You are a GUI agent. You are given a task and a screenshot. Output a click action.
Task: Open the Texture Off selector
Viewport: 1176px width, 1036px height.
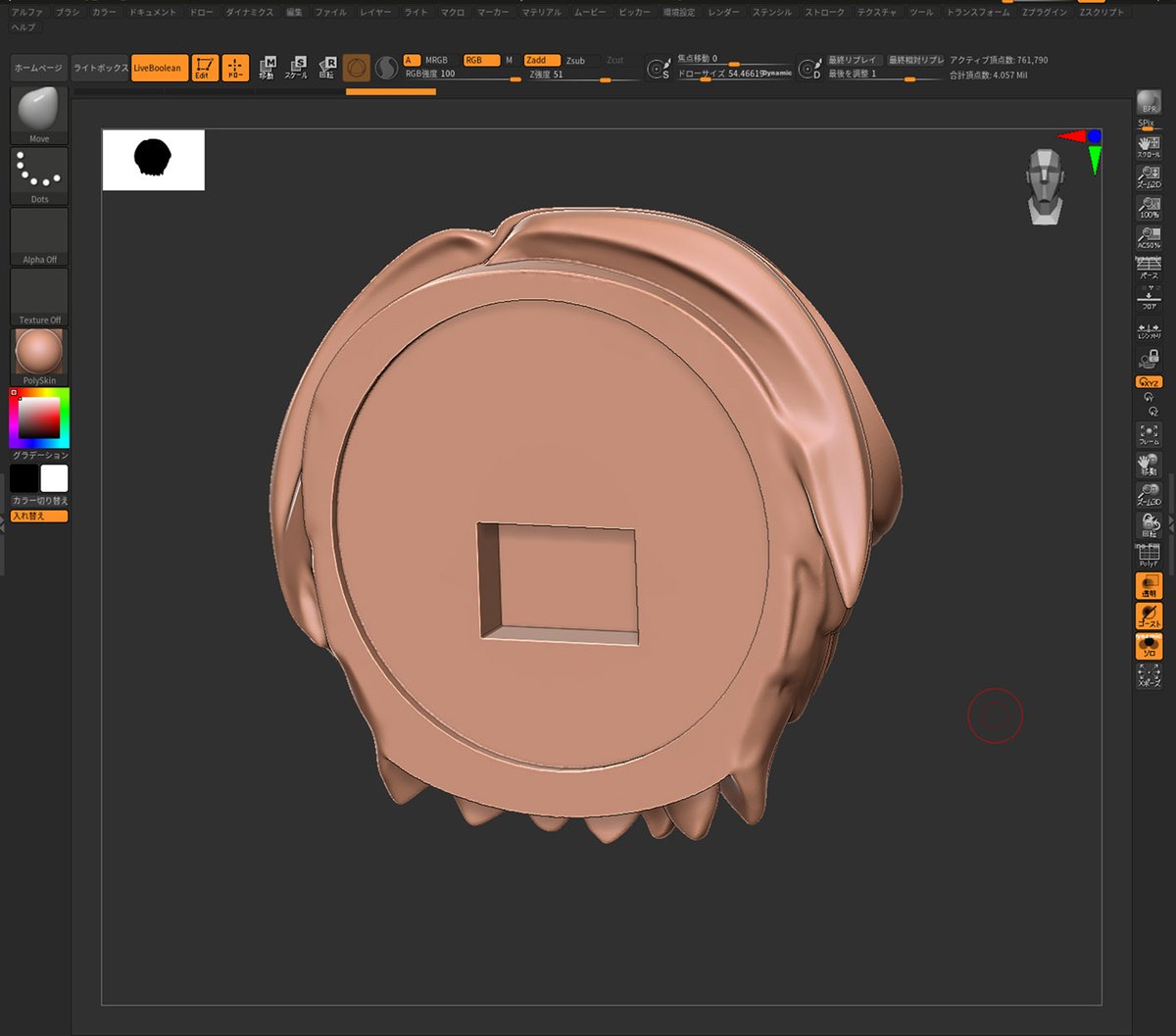(x=39, y=297)
